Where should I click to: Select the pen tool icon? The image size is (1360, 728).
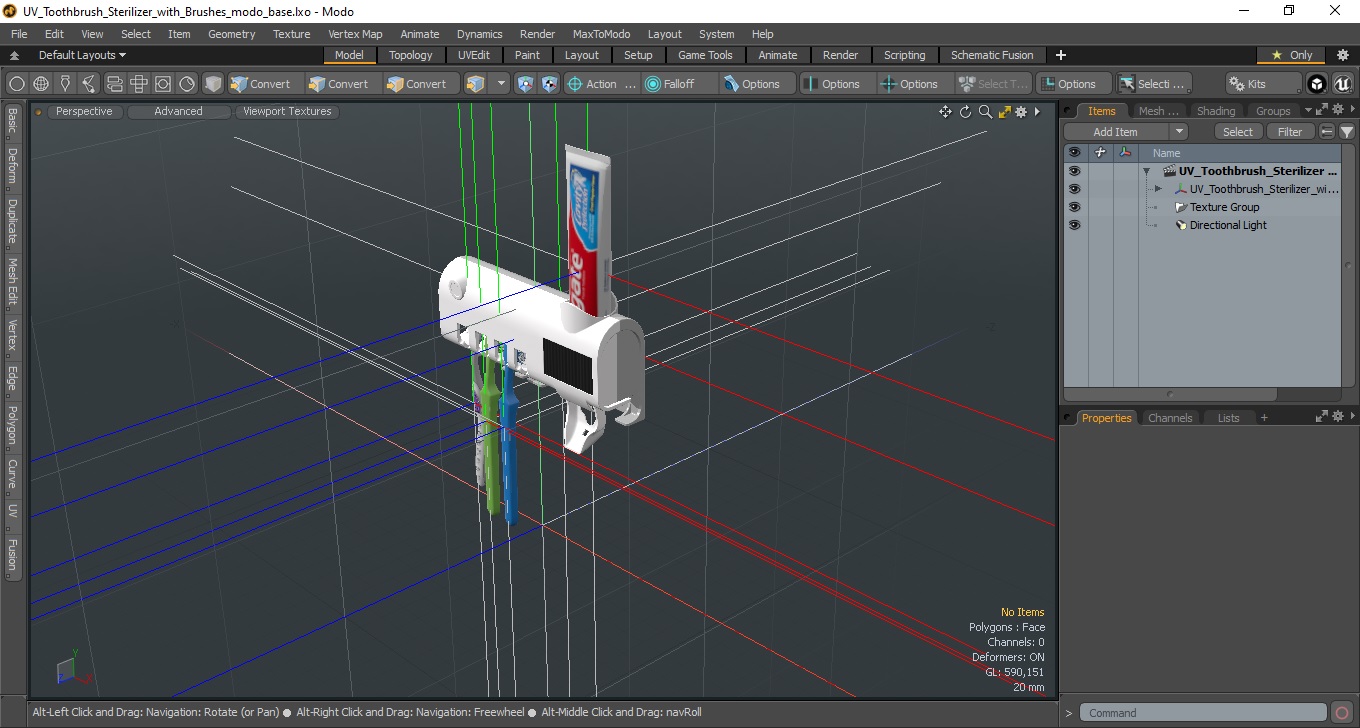(x=65, y=84)
